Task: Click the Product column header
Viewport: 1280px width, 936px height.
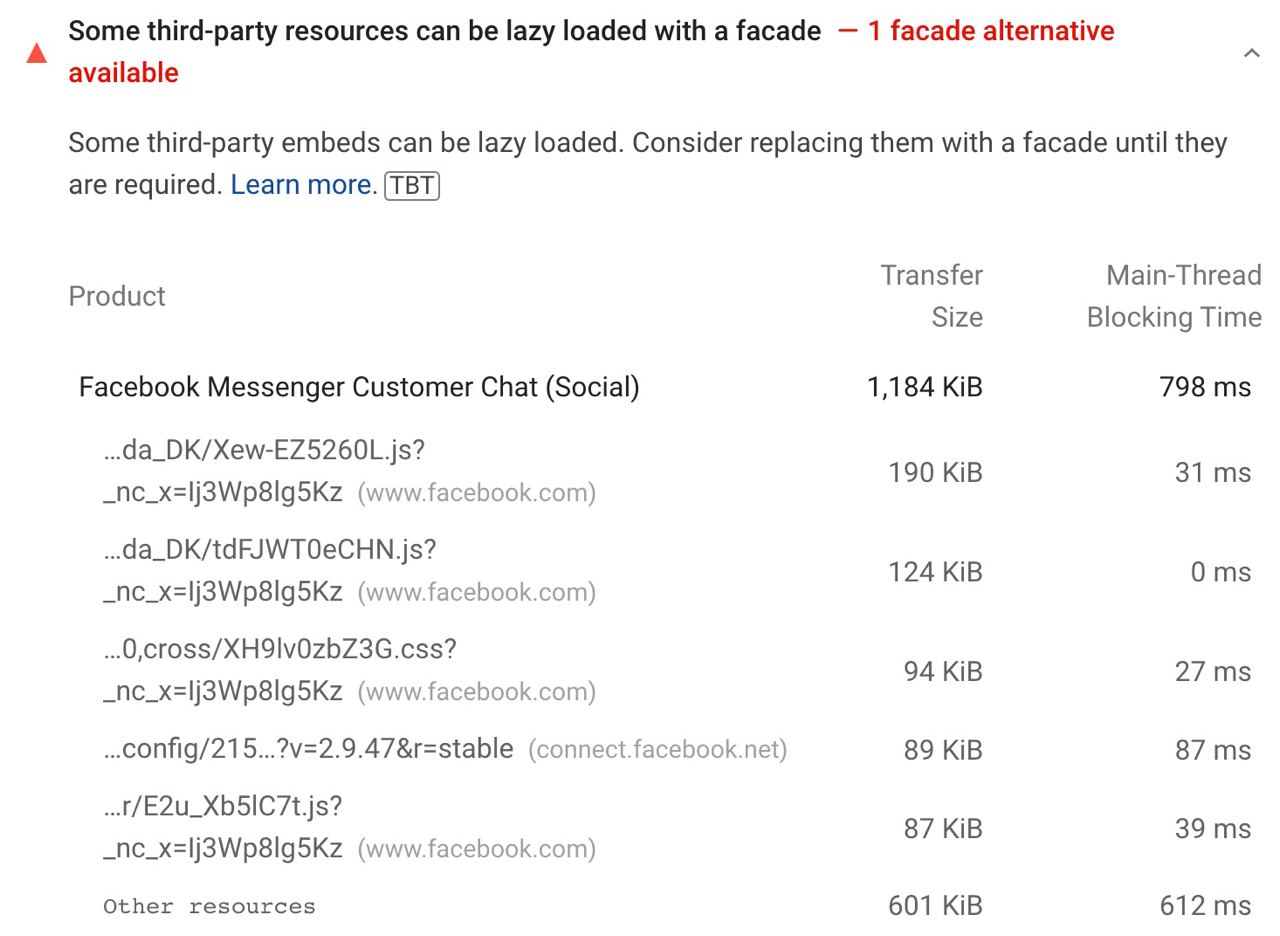Action: [117, 296]
